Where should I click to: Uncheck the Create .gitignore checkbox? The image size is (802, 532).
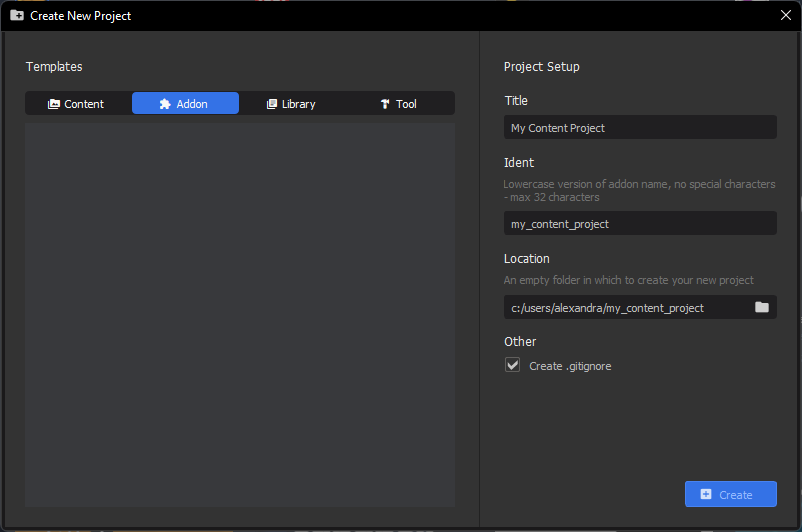pyautogui.click(x=513, y=366)
